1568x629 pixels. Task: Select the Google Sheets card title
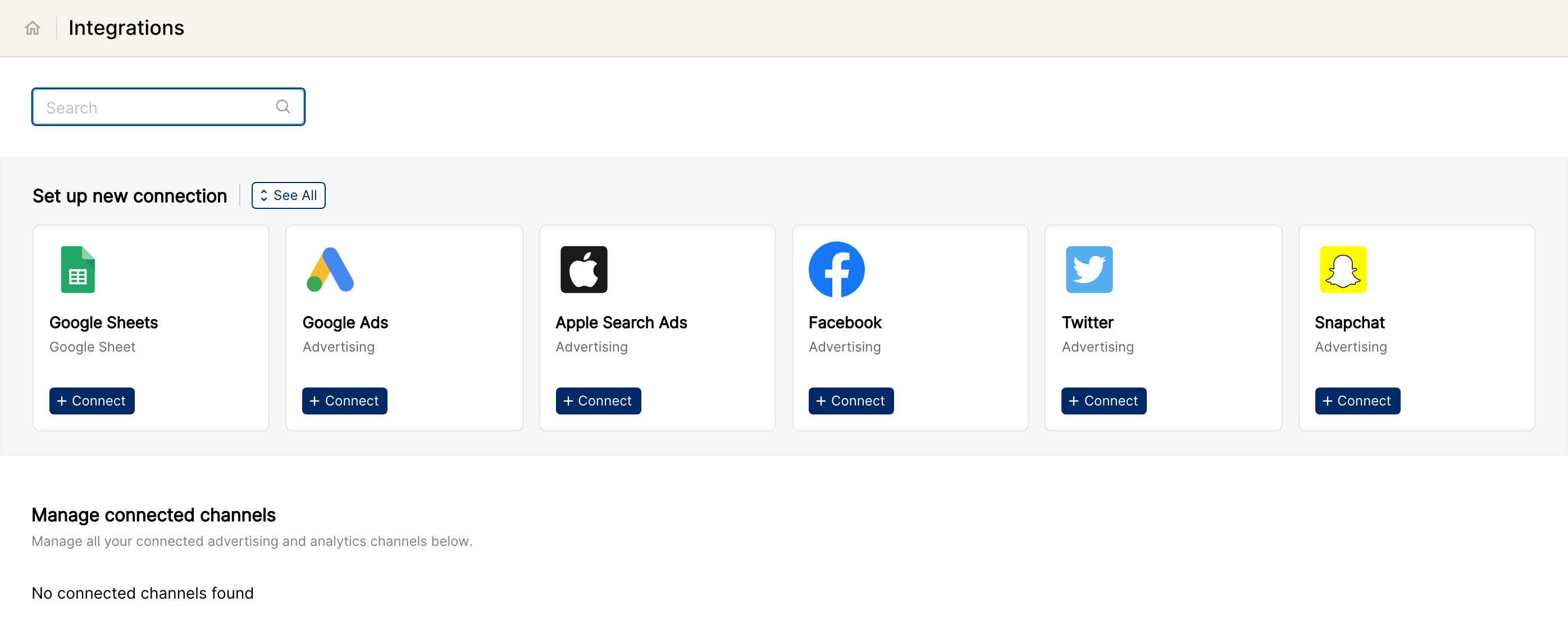[103, 323]
